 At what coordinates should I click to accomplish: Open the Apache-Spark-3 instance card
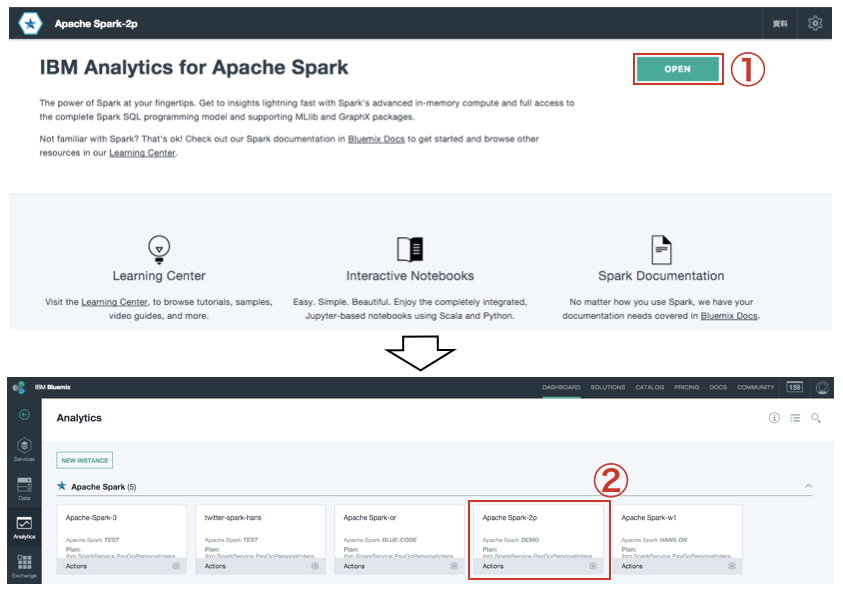click(x=122, y=539)
